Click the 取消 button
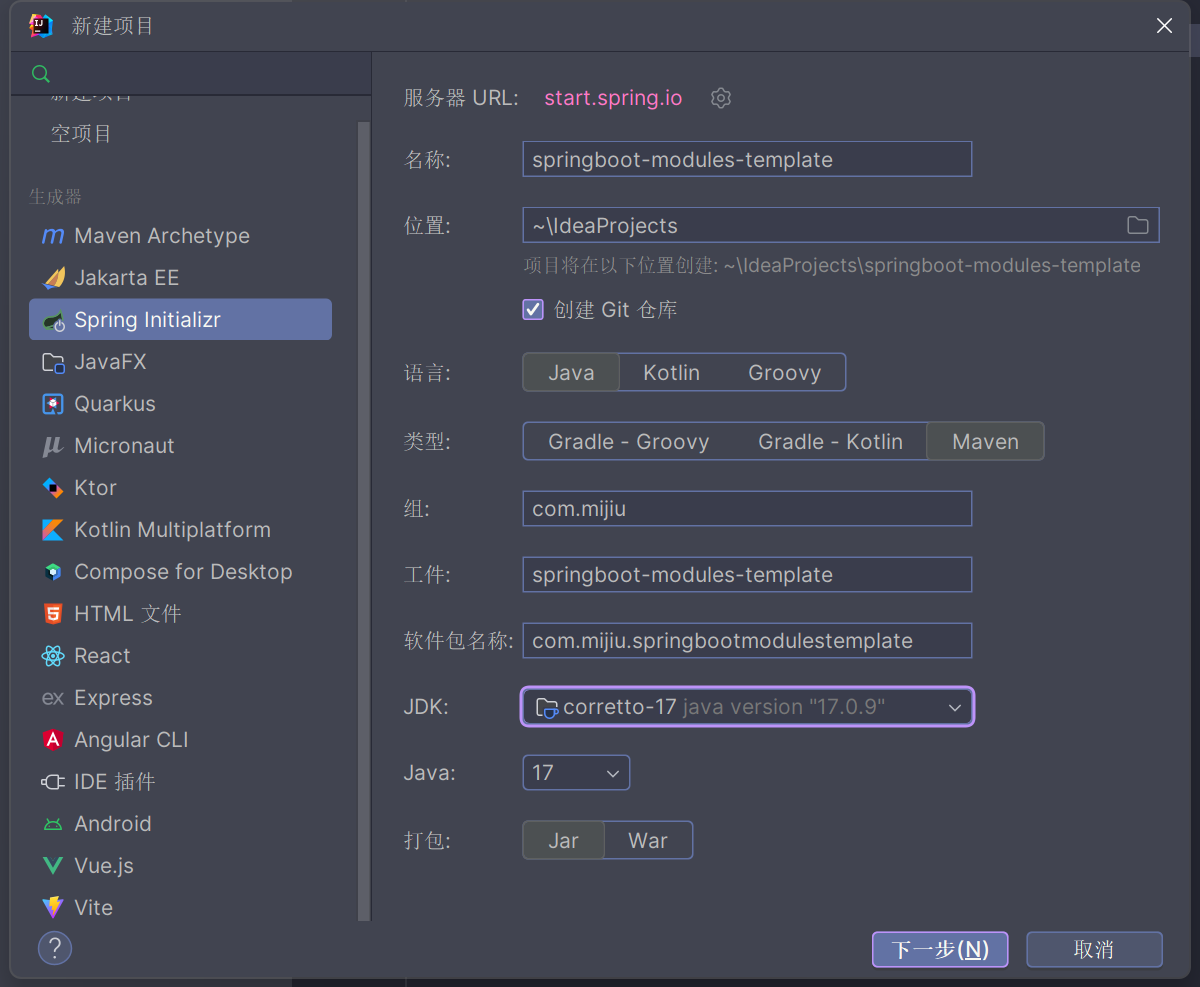The width and height of the screenshot is (1200, 987). [1094, 949]
